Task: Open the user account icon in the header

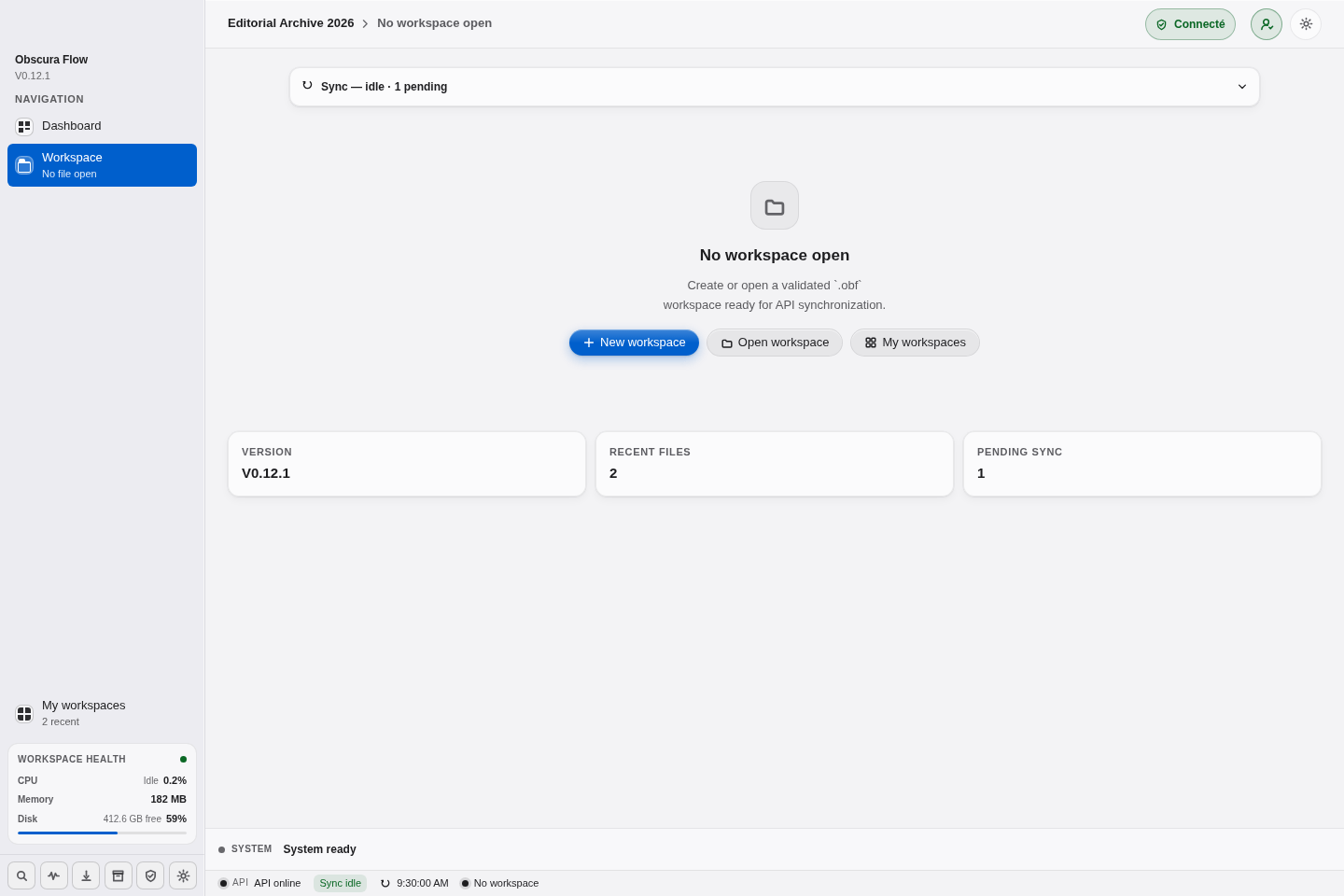Action: click(1267, 24)
